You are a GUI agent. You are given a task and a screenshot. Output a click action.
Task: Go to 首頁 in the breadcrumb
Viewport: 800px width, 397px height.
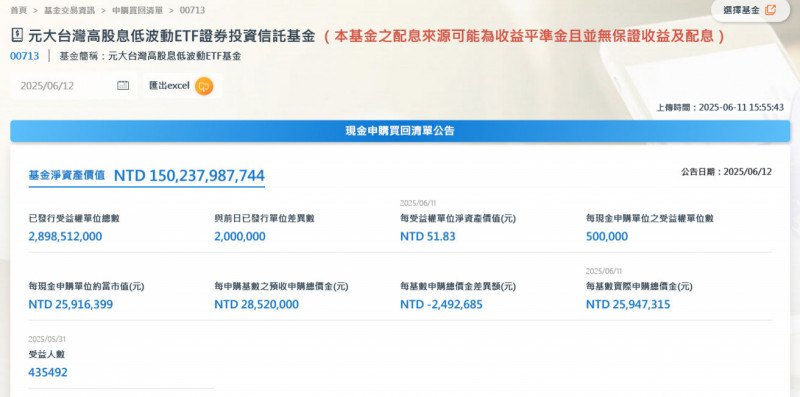pyautogui.click(x=18, y=10)
